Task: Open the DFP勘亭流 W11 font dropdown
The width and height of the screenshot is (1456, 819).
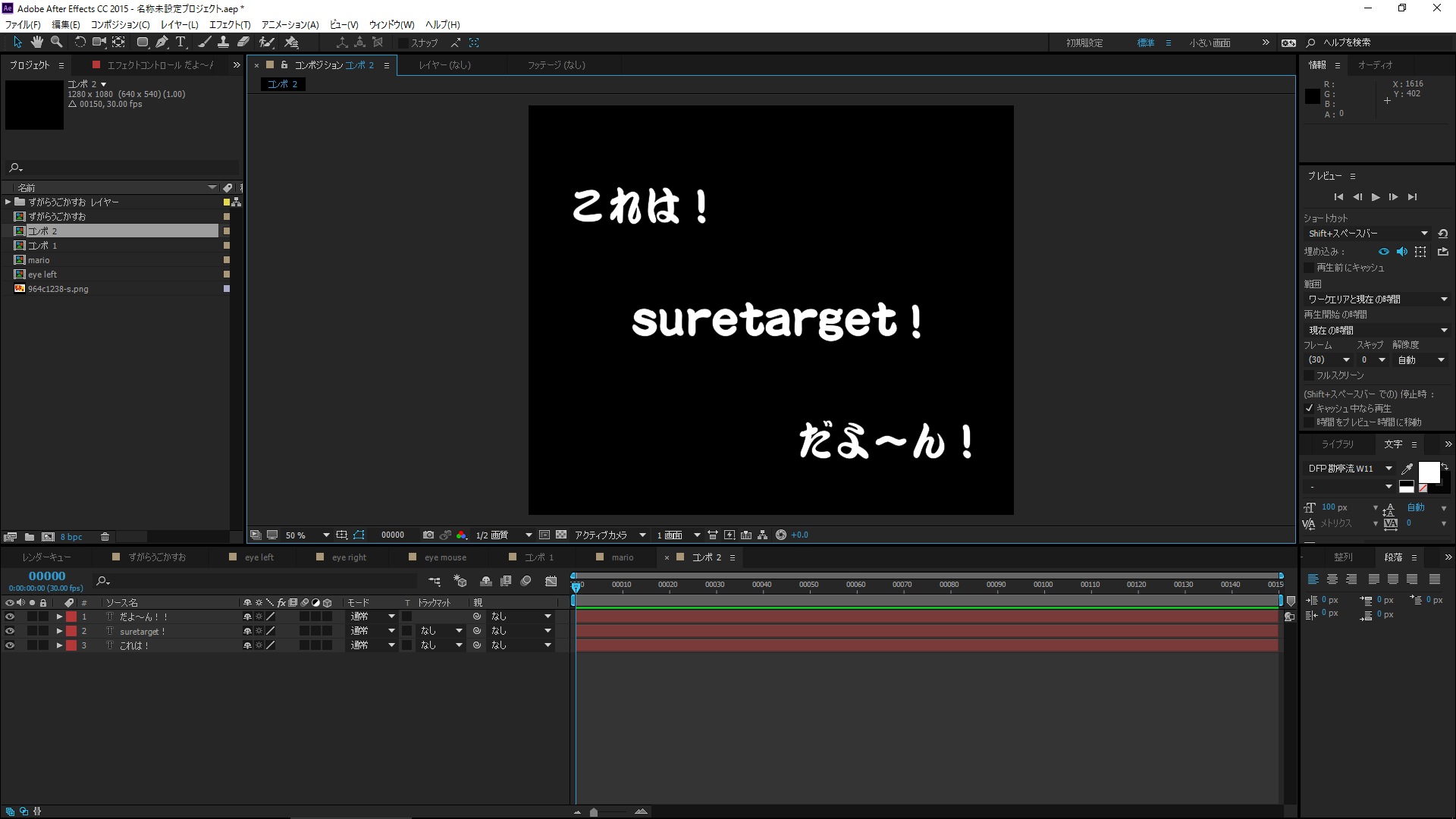Action: click(1349, 469)
